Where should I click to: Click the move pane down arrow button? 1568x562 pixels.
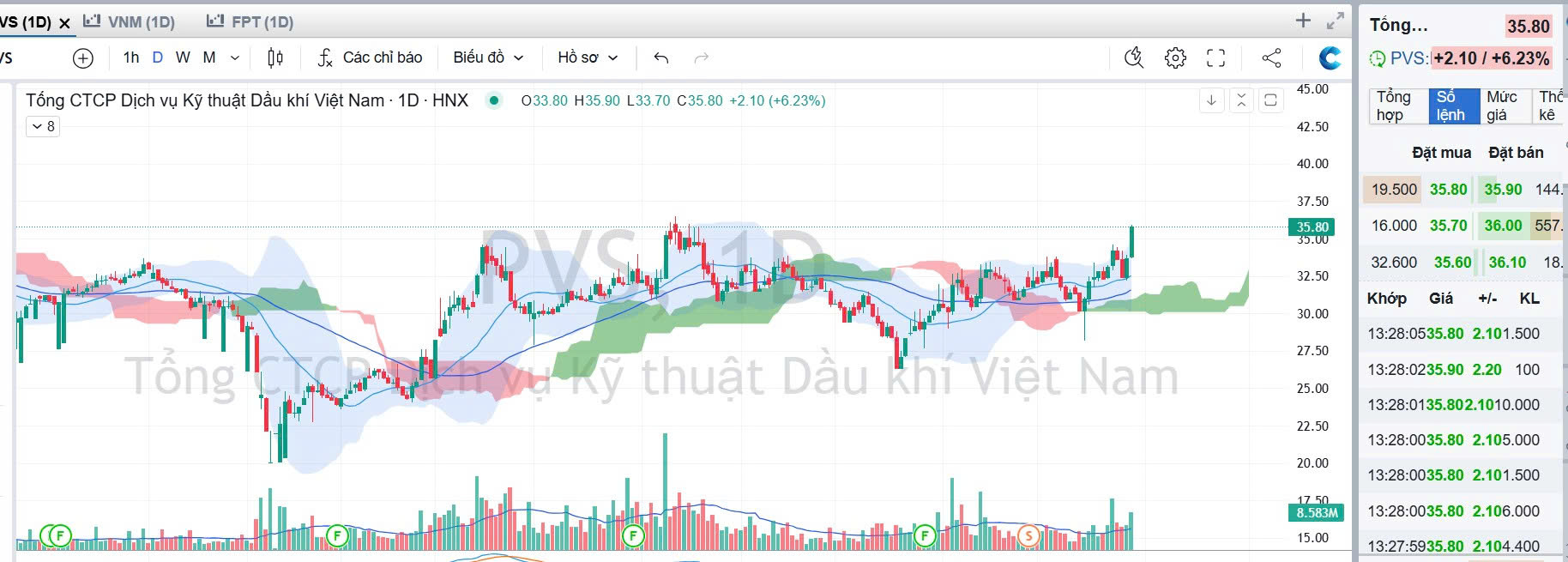[x=1211, y=100]
